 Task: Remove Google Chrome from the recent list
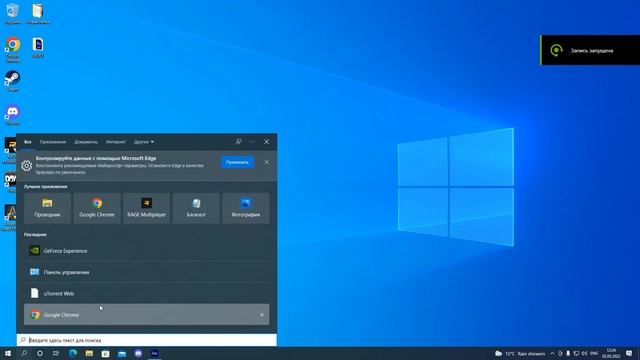point(262,315)
